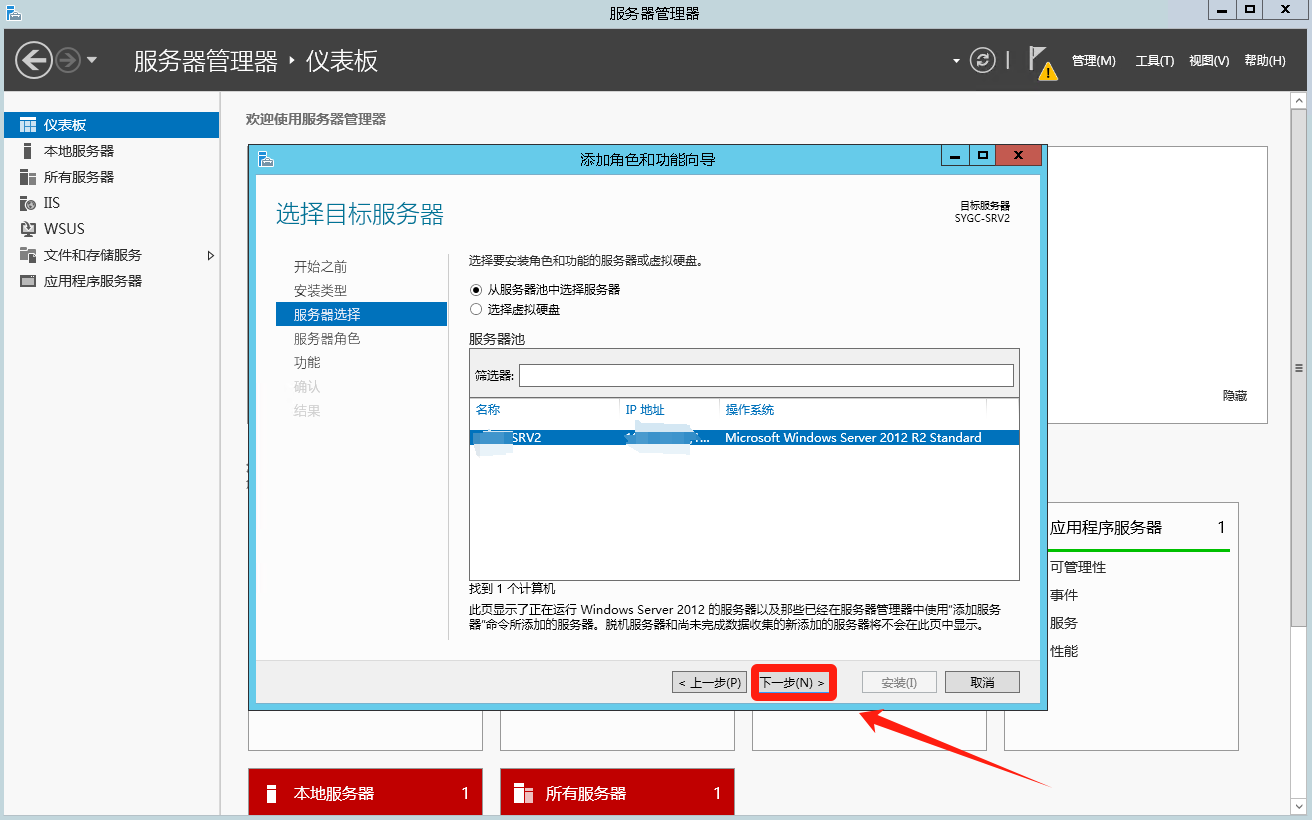Choose the select virtual hard disk option
Viewport: 1312px width, 820px height.
pyautogui.click(x=476, y=310)
